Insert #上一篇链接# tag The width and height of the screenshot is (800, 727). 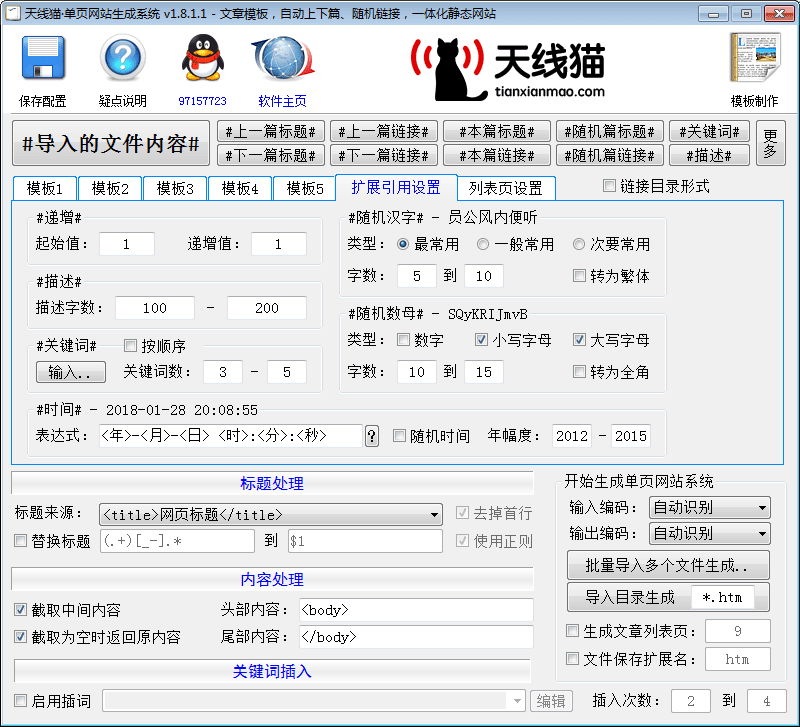[384, 132]
